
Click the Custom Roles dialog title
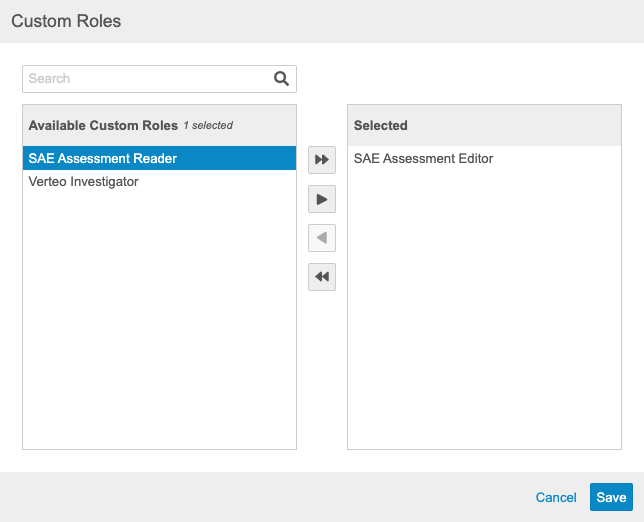pos(66,21)
